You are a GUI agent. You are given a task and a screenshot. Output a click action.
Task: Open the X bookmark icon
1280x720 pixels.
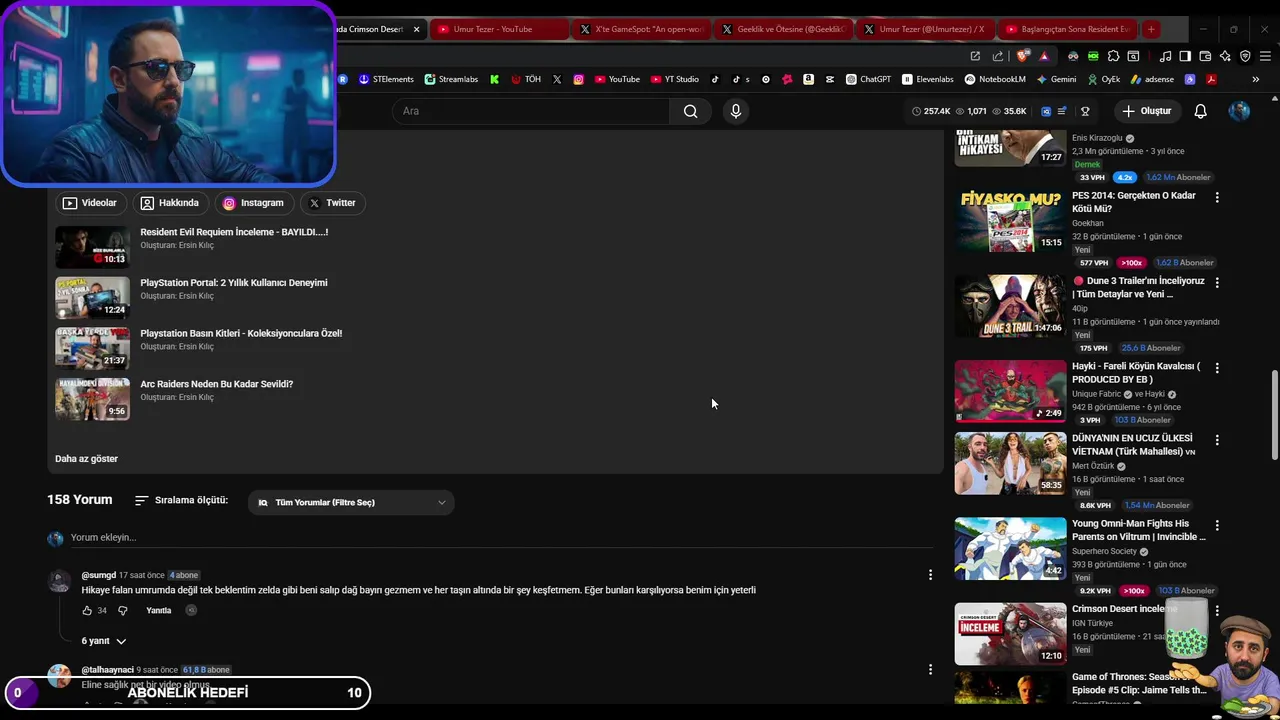click(557, 79)
